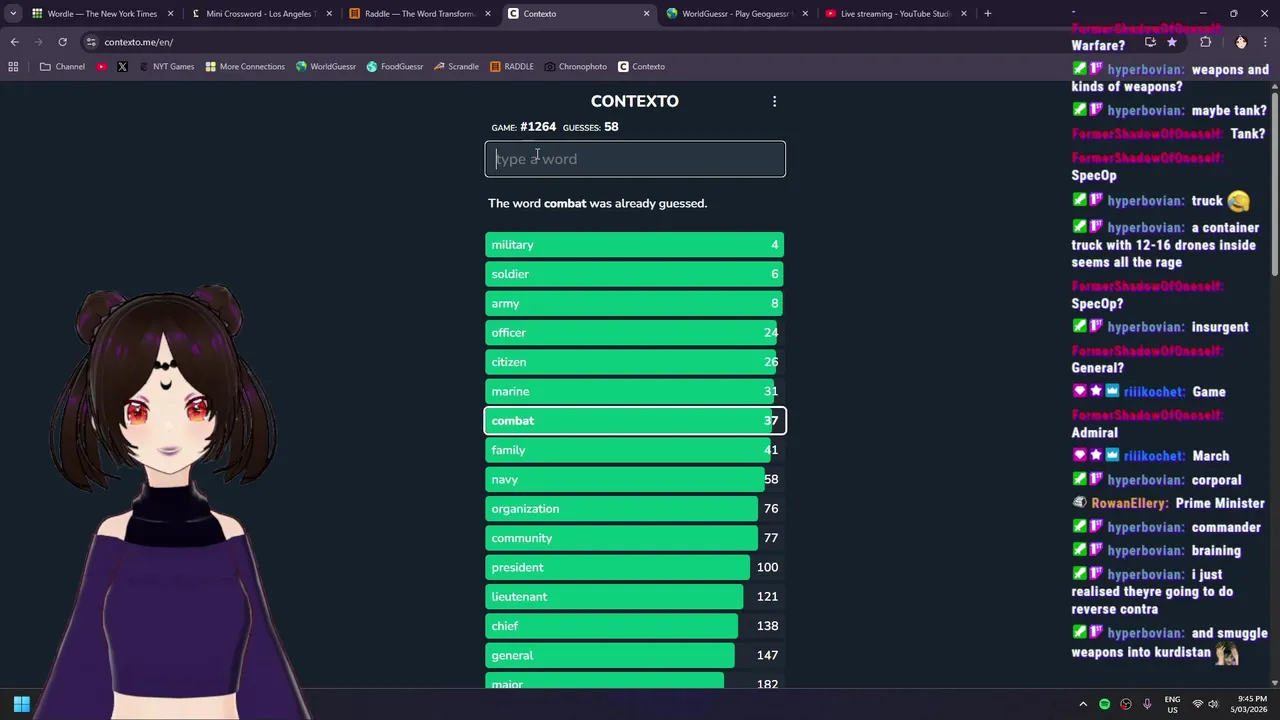Viewport: 1280px width, 720px height.
Task: Select the 'lieutenant' guess row
Action: coord(635,597)
